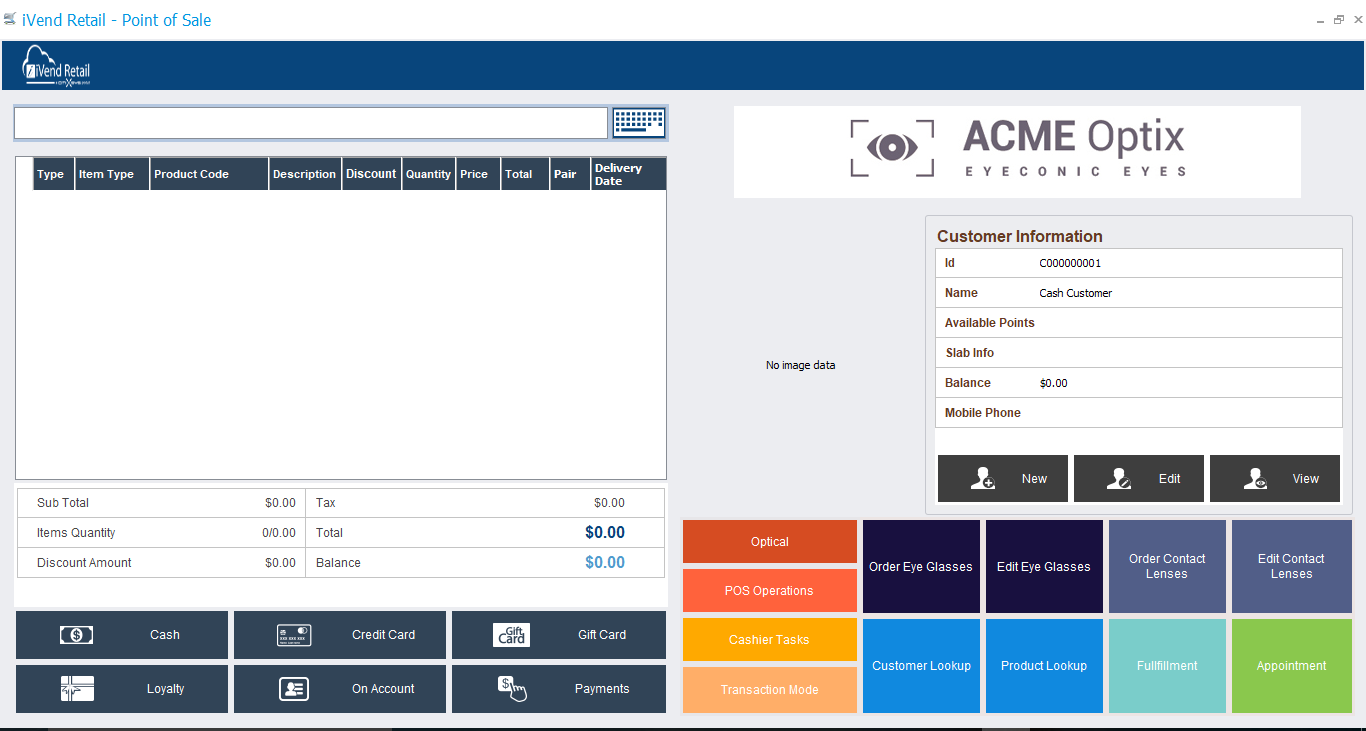Switch to the Optical menu tab

(x=770, y=542)
